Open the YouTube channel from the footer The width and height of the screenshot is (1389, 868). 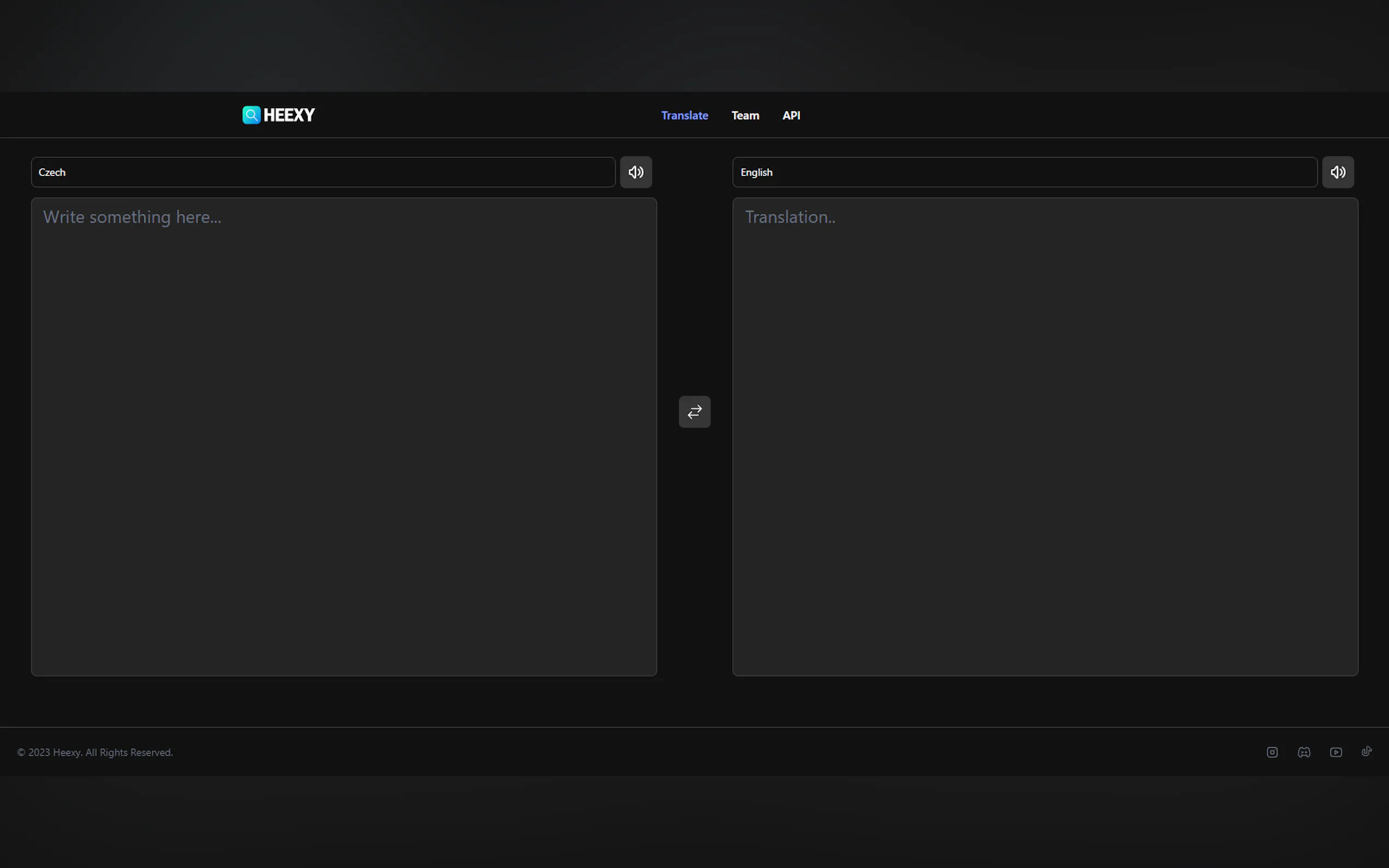coord(1336,752)
